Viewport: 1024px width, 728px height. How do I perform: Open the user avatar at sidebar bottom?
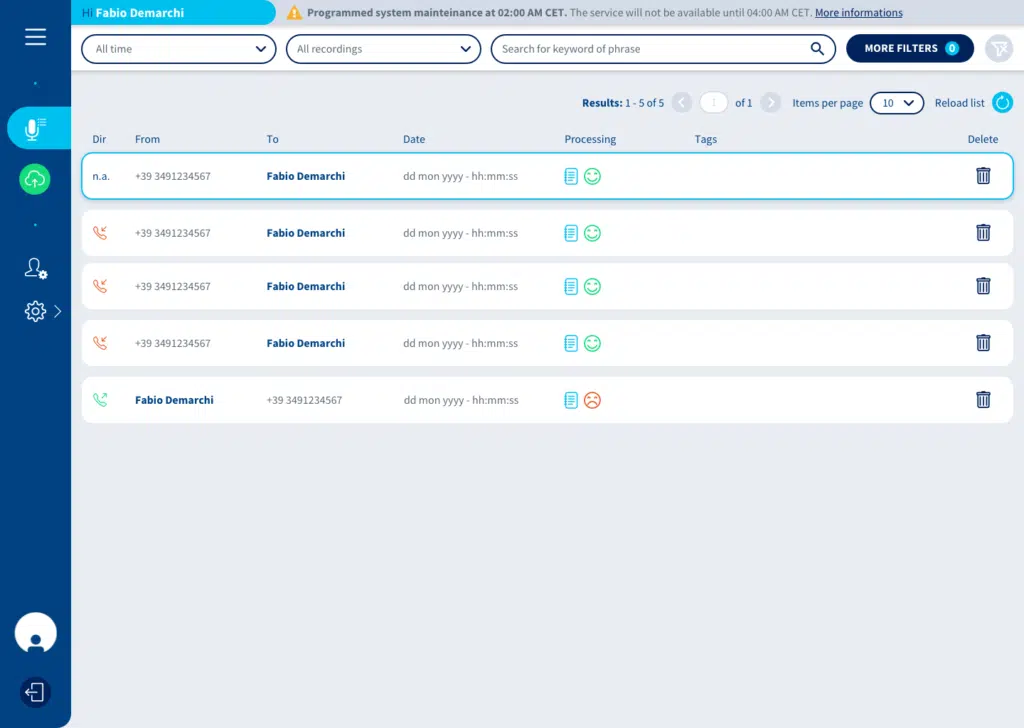point(36,633)
